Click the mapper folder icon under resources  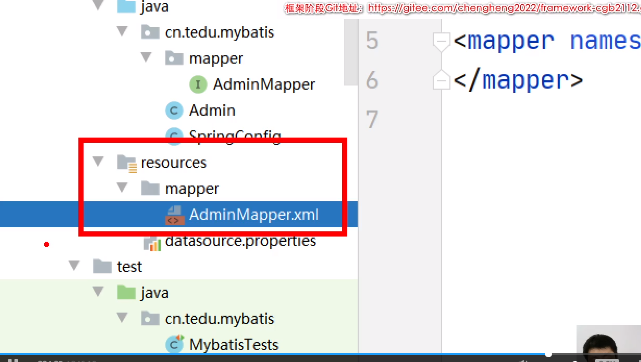click(x=150, y=188)
